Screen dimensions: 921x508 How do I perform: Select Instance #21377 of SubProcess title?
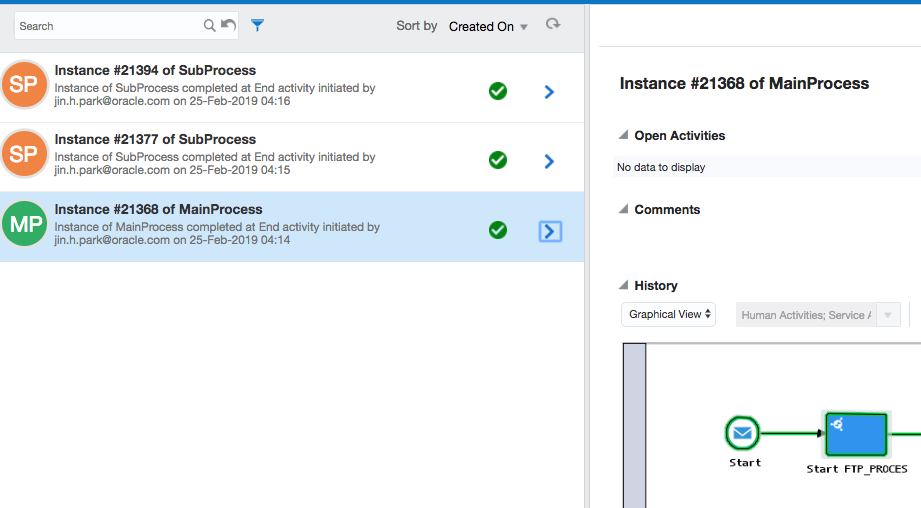[155, 140]
